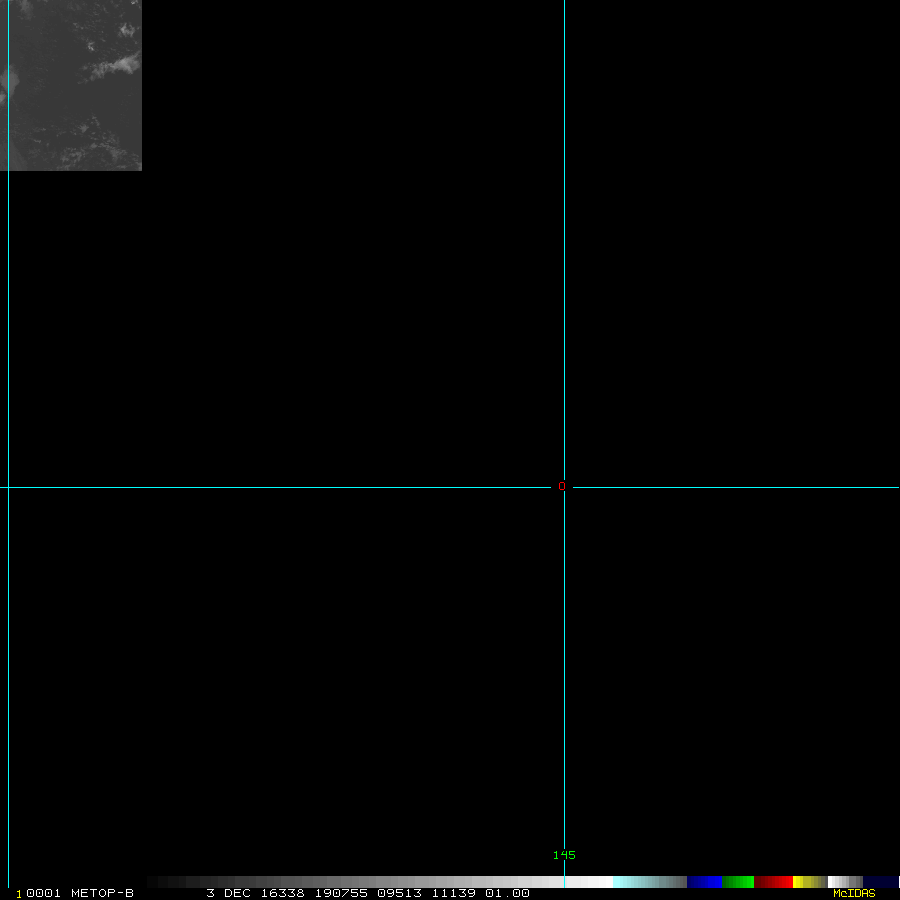The width and height of the screenshot is (900, 900).
Task: Click the yellow McIDAS logo text
Action: tap(854, 893)
